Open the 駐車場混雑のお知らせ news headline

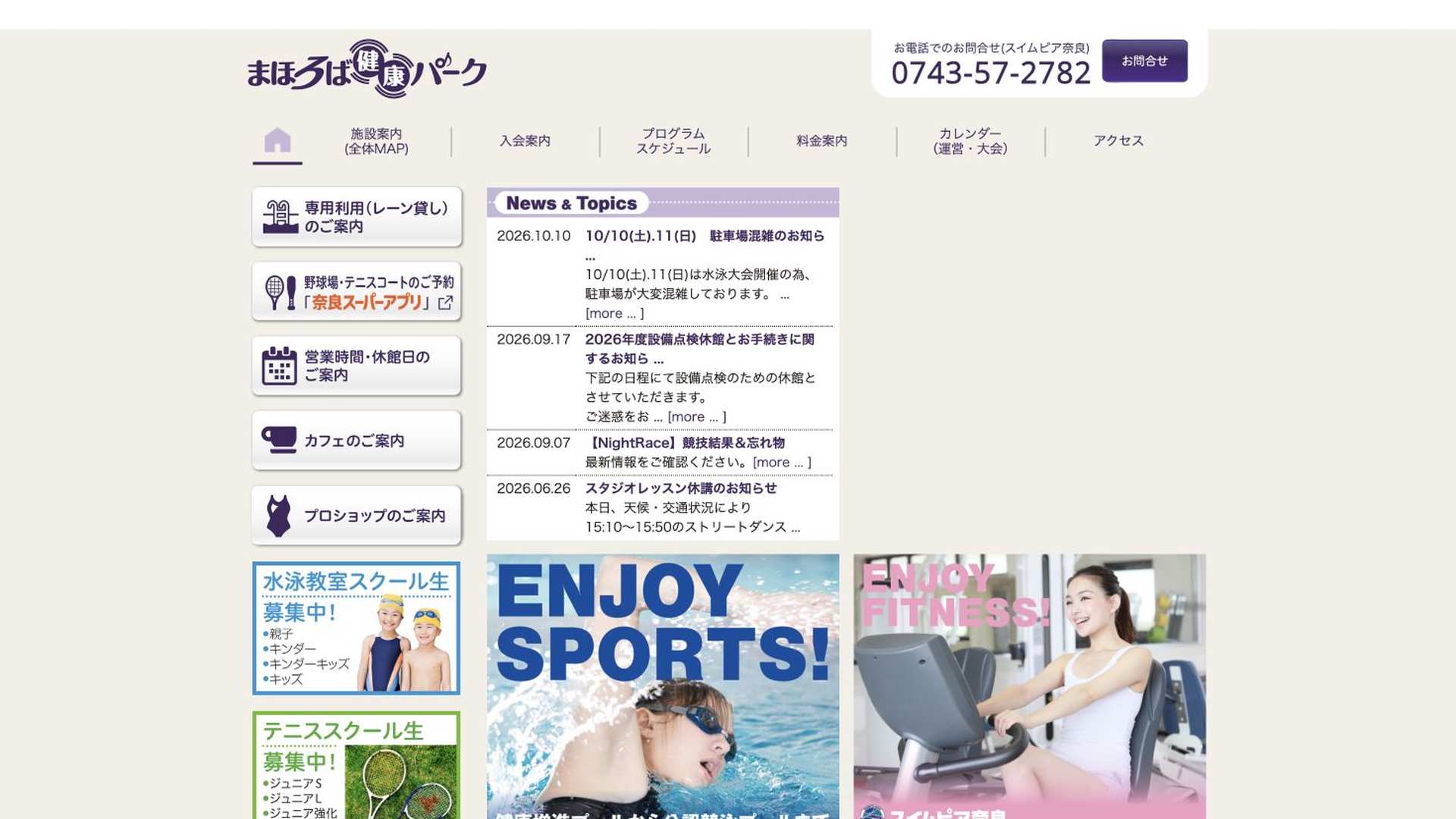pyautogui.click(x=704, y=236)
